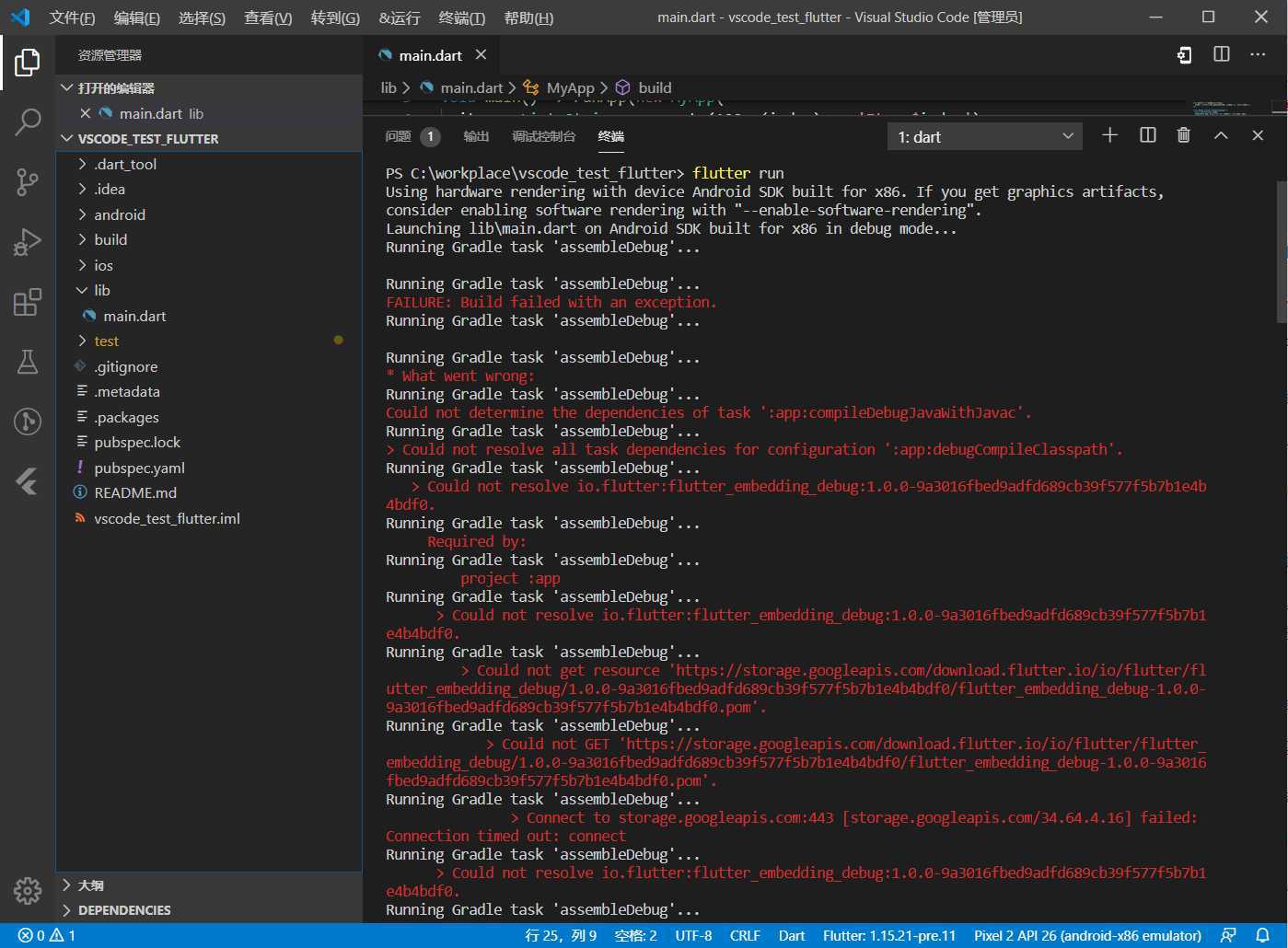Expand the .idea folder
This screenshot has height=948, width=1288.
click(82, 189)
